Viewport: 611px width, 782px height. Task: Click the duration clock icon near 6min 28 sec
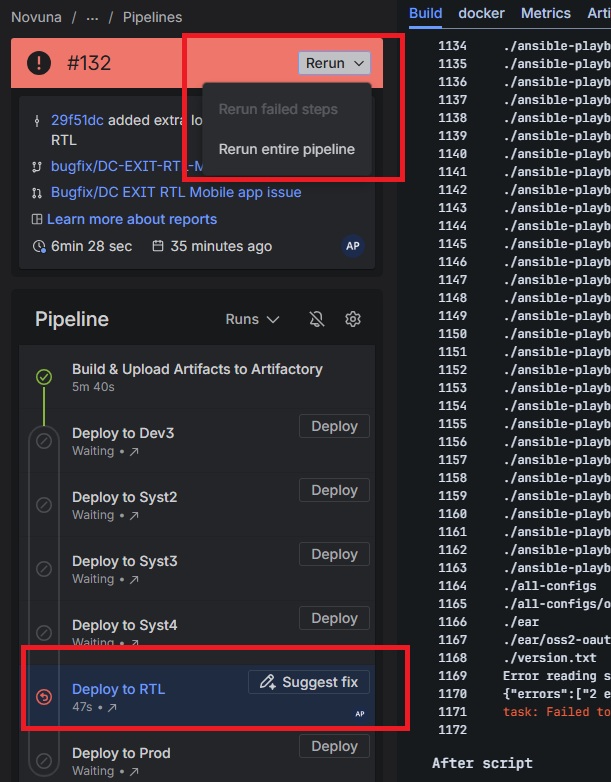[x=38, y=246]
